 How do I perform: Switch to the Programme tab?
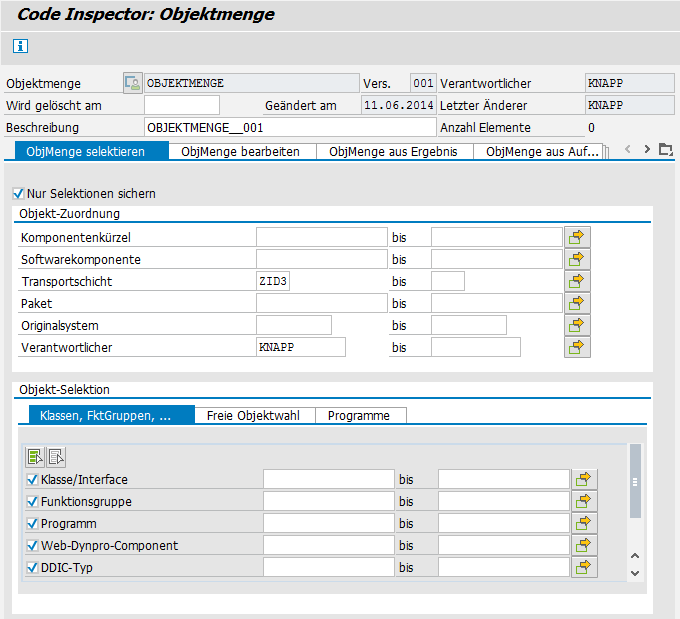coord(360,415)
